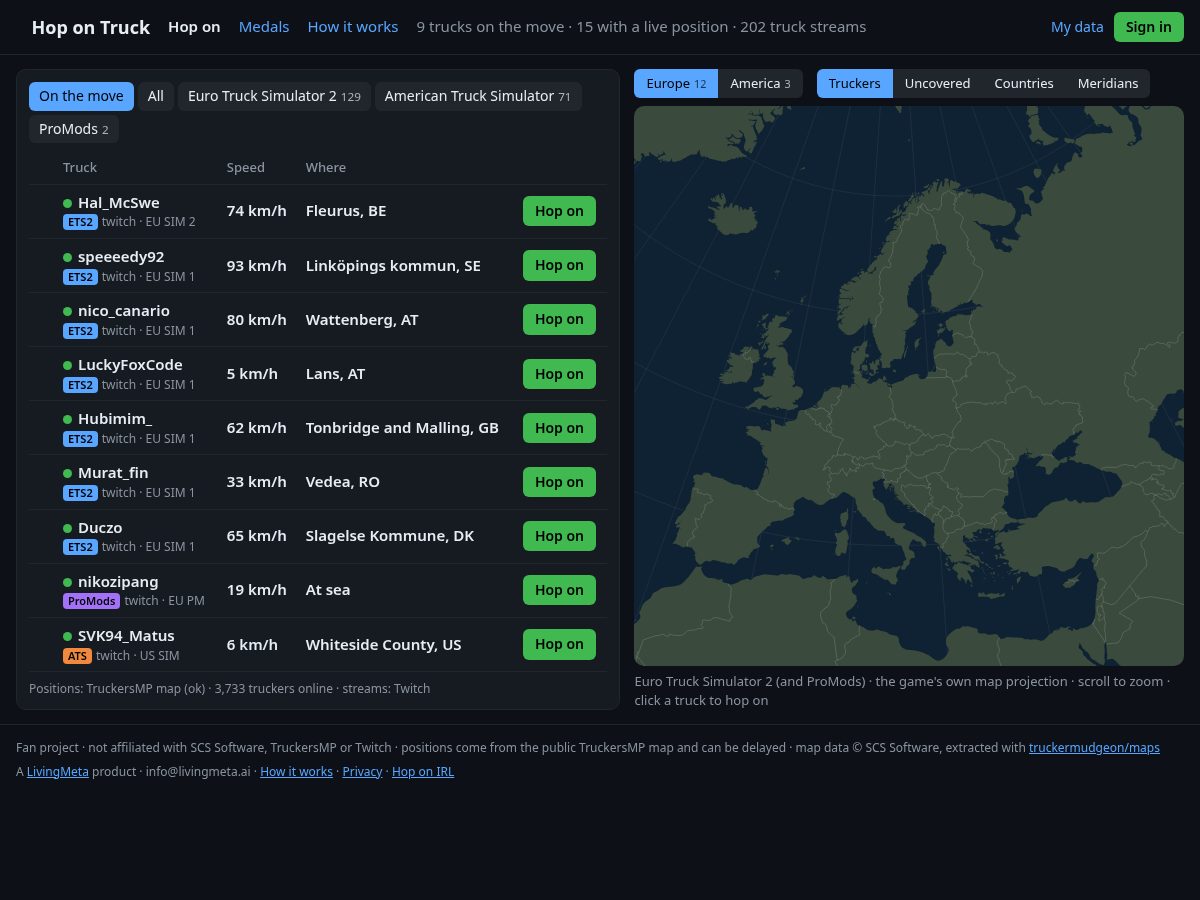Click the green live dot beside LuckyFoxCode
The height and width of the screenshot is (900, 1200).
coord(68,365)
